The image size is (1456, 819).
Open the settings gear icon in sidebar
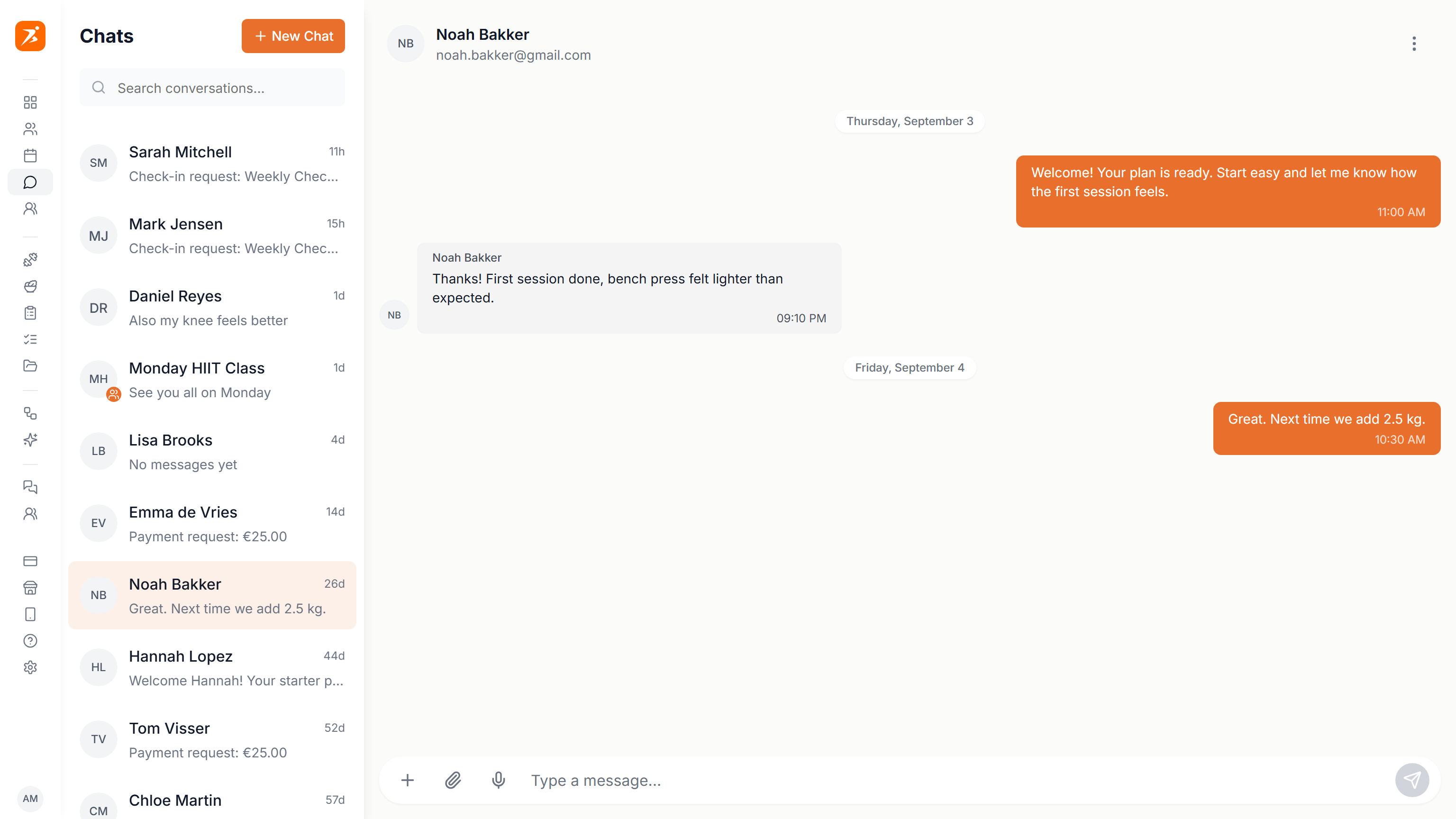pos(30,667)
